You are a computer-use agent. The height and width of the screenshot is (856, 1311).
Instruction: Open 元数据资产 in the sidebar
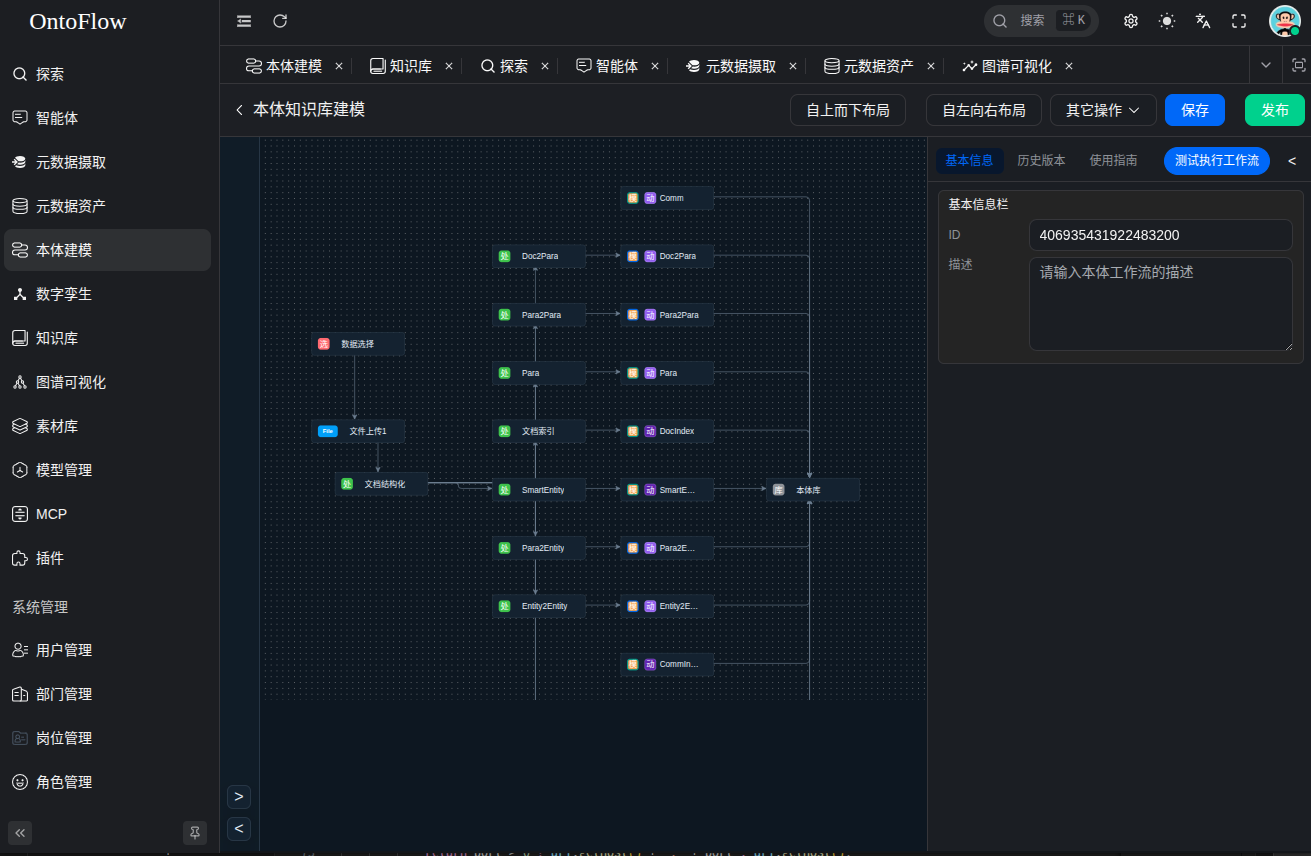click(107, 206)
